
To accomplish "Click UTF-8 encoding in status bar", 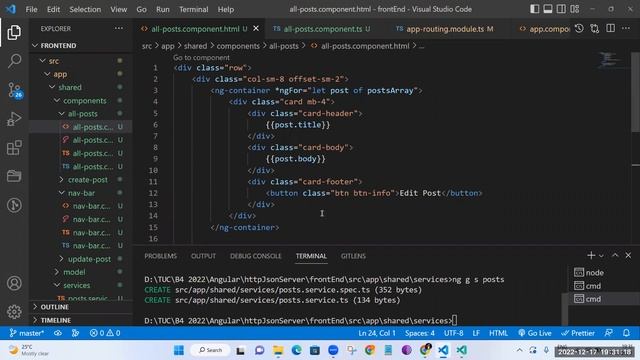I will tap(453, 333).
